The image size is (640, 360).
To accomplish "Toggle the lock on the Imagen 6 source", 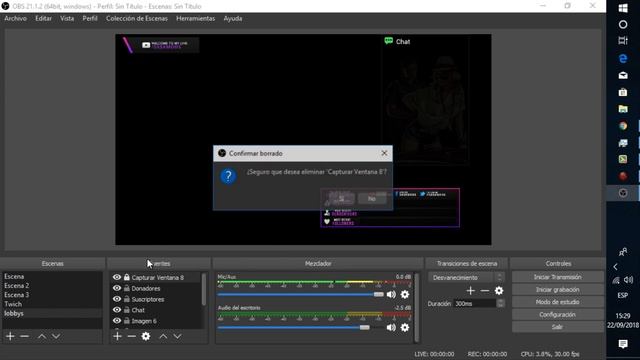I will (x=127, y=321).
